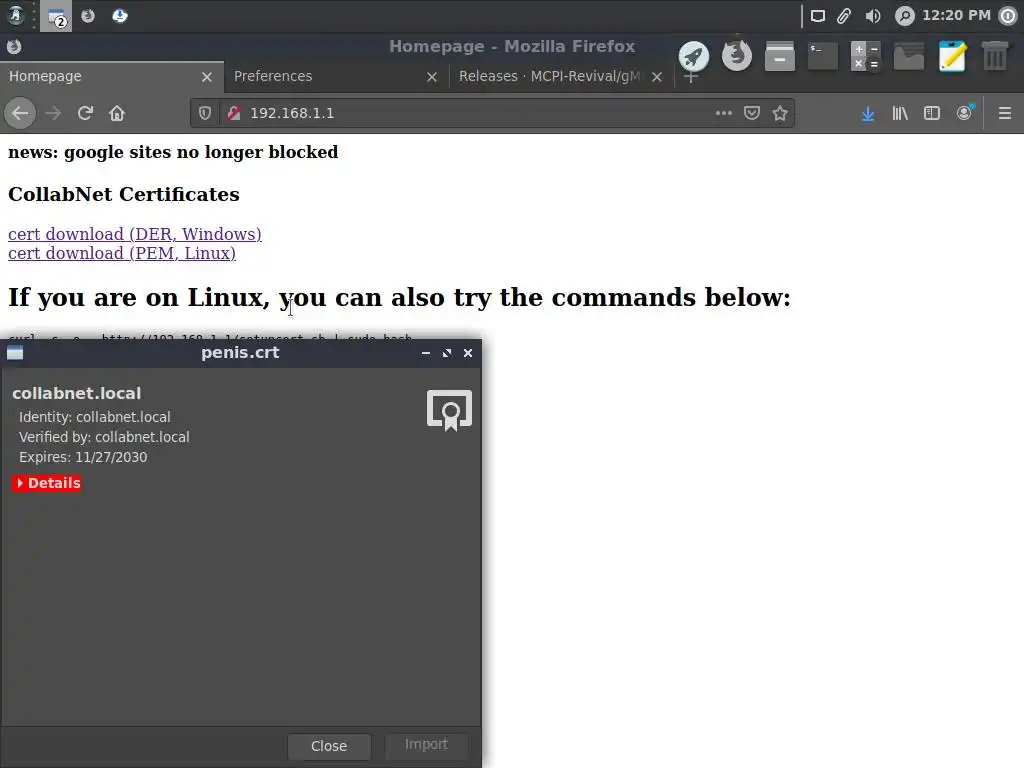Toggle the Firefox sidebar view
This screenshot has width=1024, height=768.
pos(932,113)
